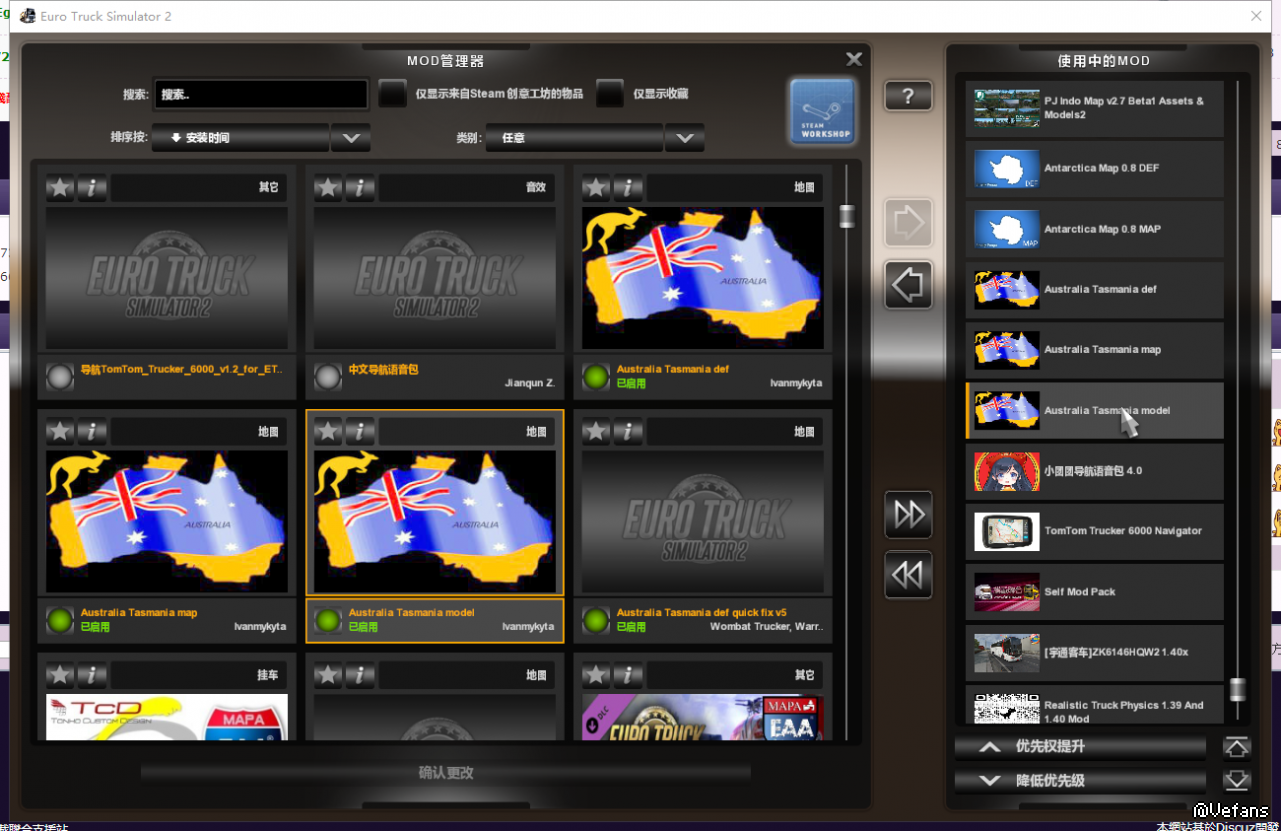
Task: Click the right arrow to activate mod
Action: click(908, 223)
